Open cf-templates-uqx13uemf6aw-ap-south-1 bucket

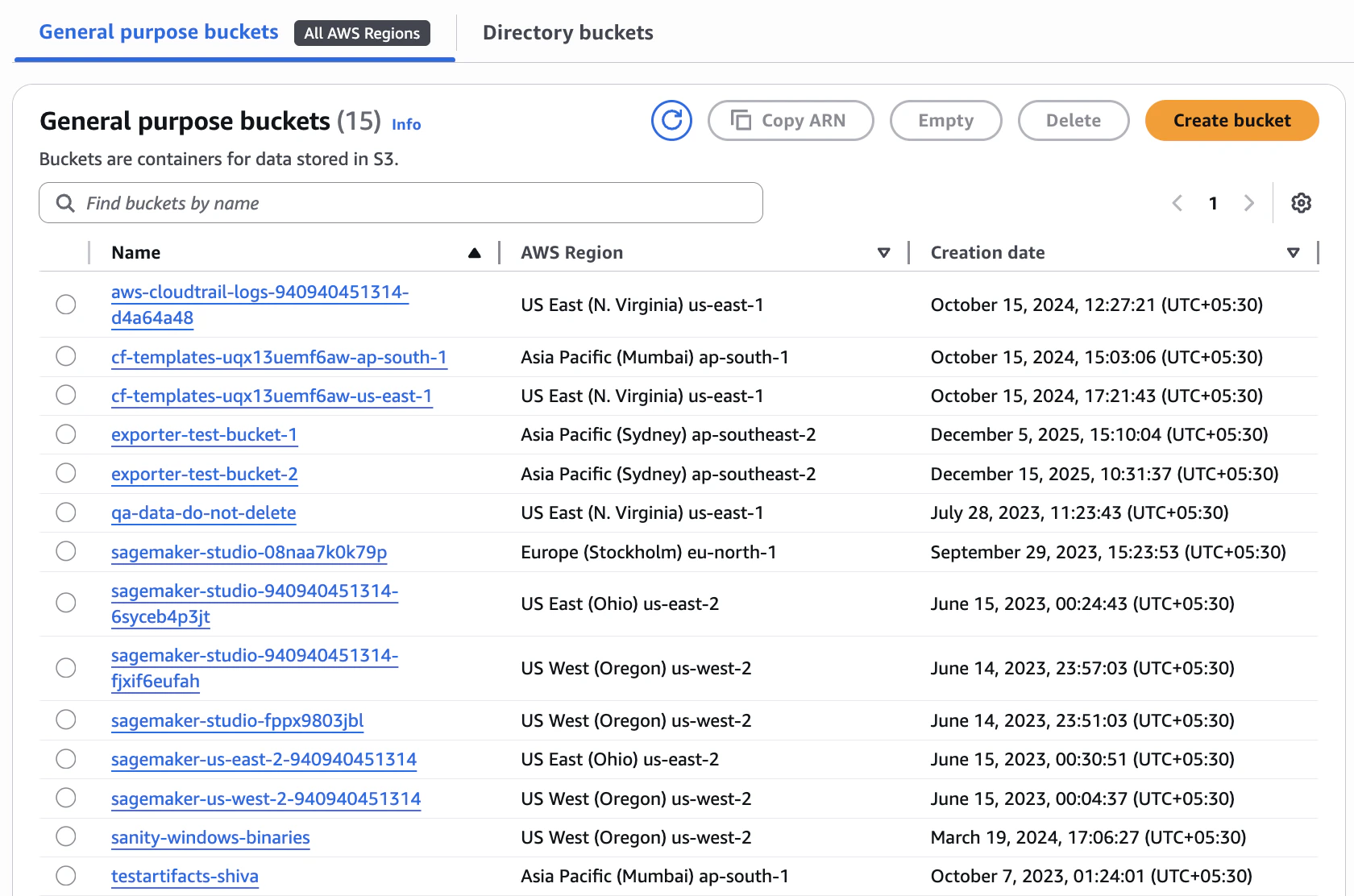pos(279,357)
